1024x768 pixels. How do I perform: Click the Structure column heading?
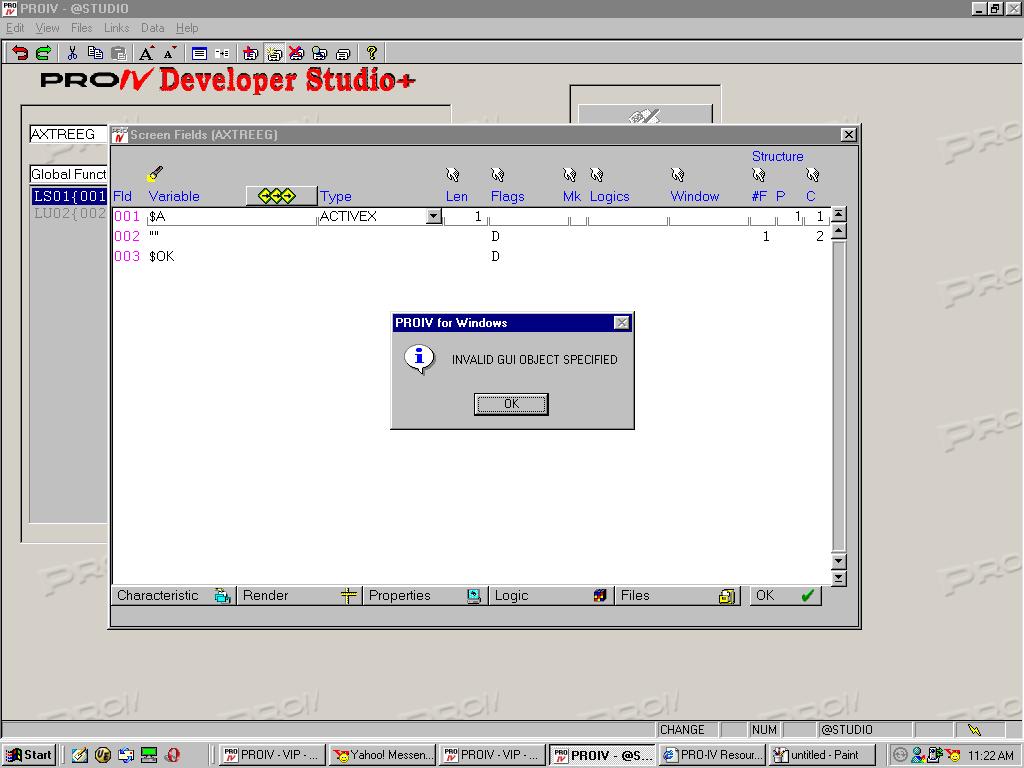point(777,156)
